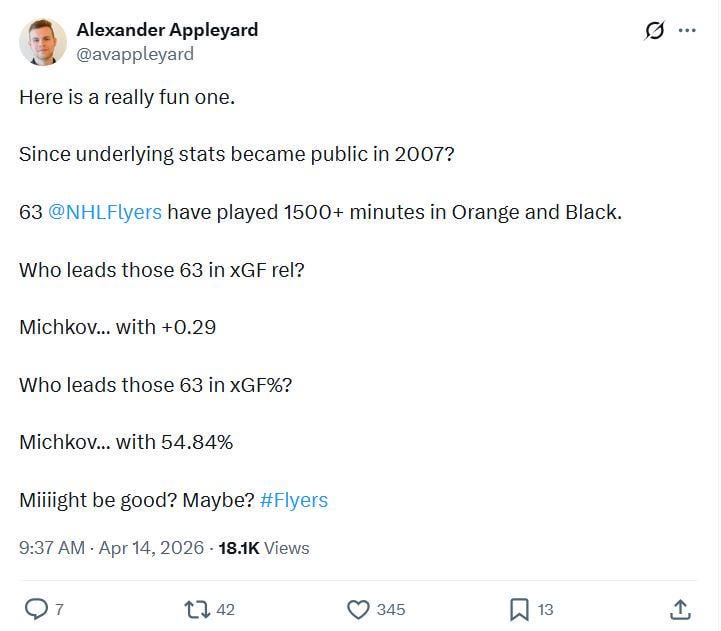Open the #Flyers hashtag
Screen dimensions: 721x631
coord(293,500)
